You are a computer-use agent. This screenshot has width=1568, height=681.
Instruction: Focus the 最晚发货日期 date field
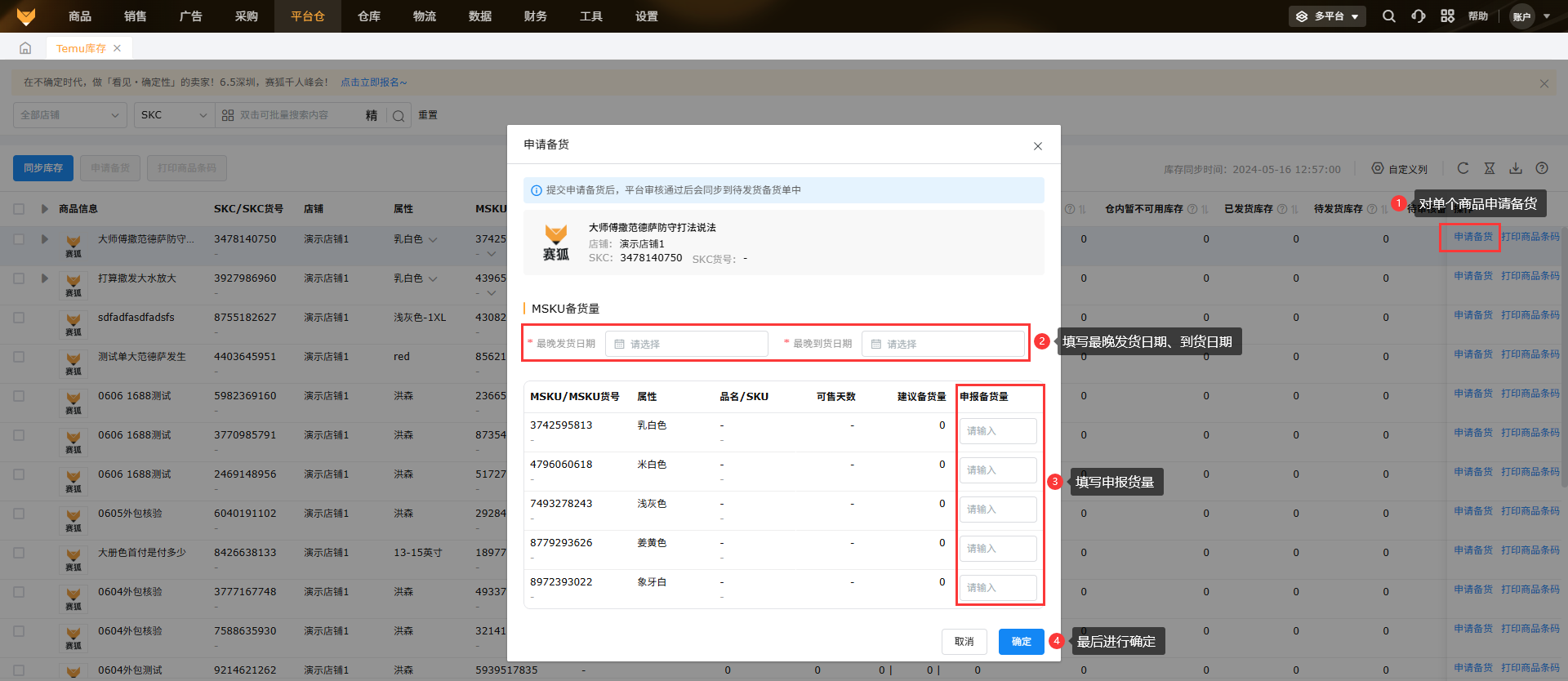pyautogui.click(x=687, y=344)
